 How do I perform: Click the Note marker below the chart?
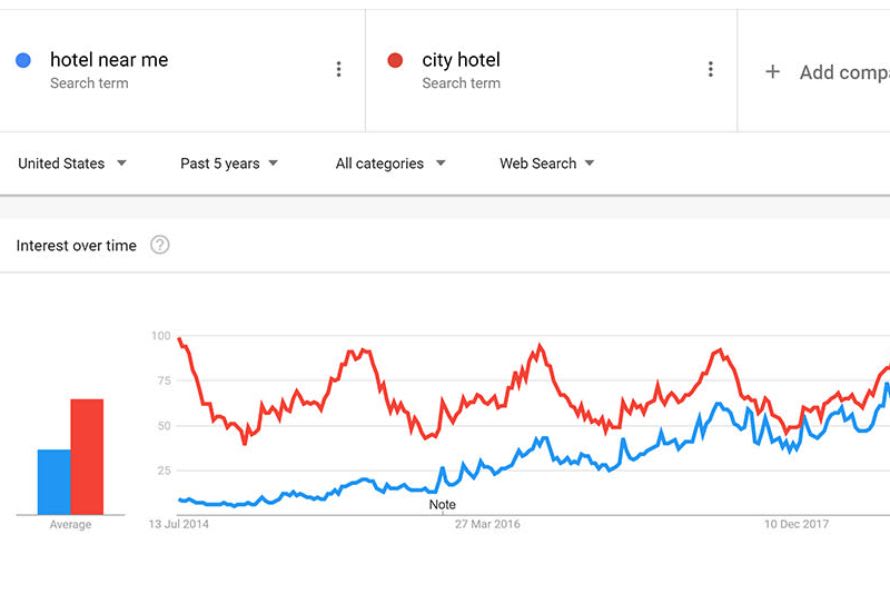441,505
